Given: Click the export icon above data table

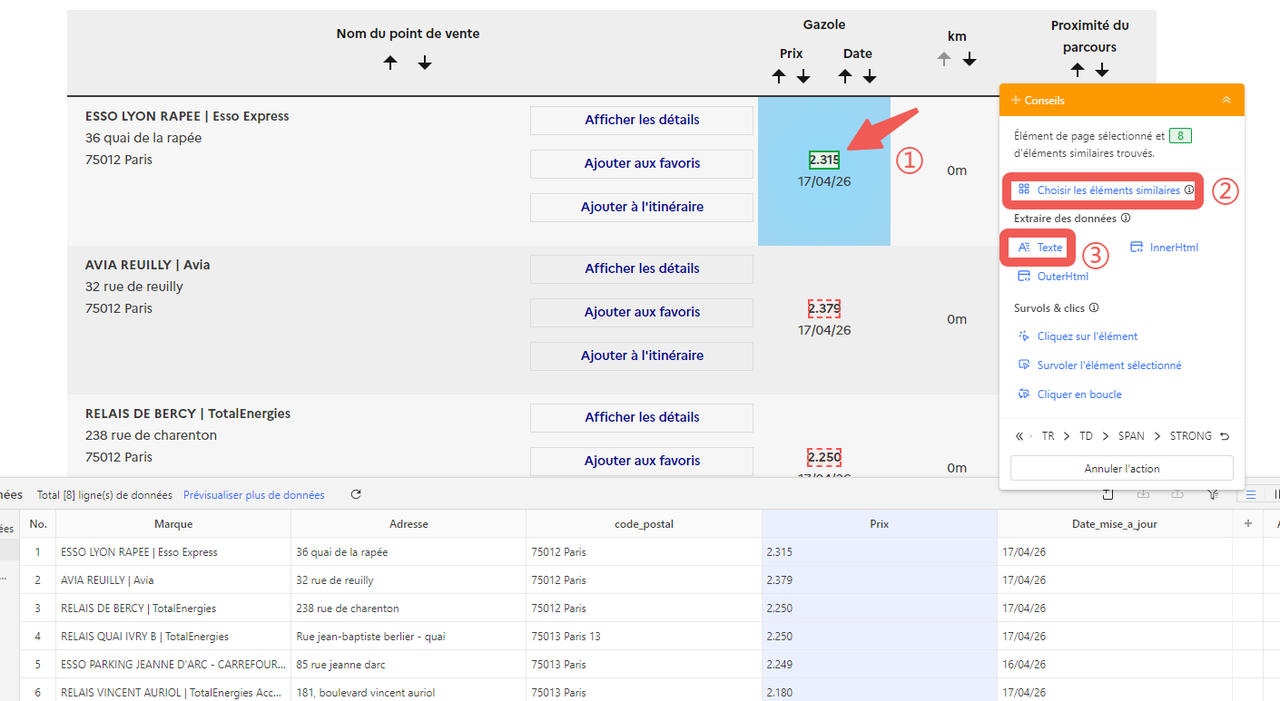Looking at the screenshot, I should click(1108, 495).
